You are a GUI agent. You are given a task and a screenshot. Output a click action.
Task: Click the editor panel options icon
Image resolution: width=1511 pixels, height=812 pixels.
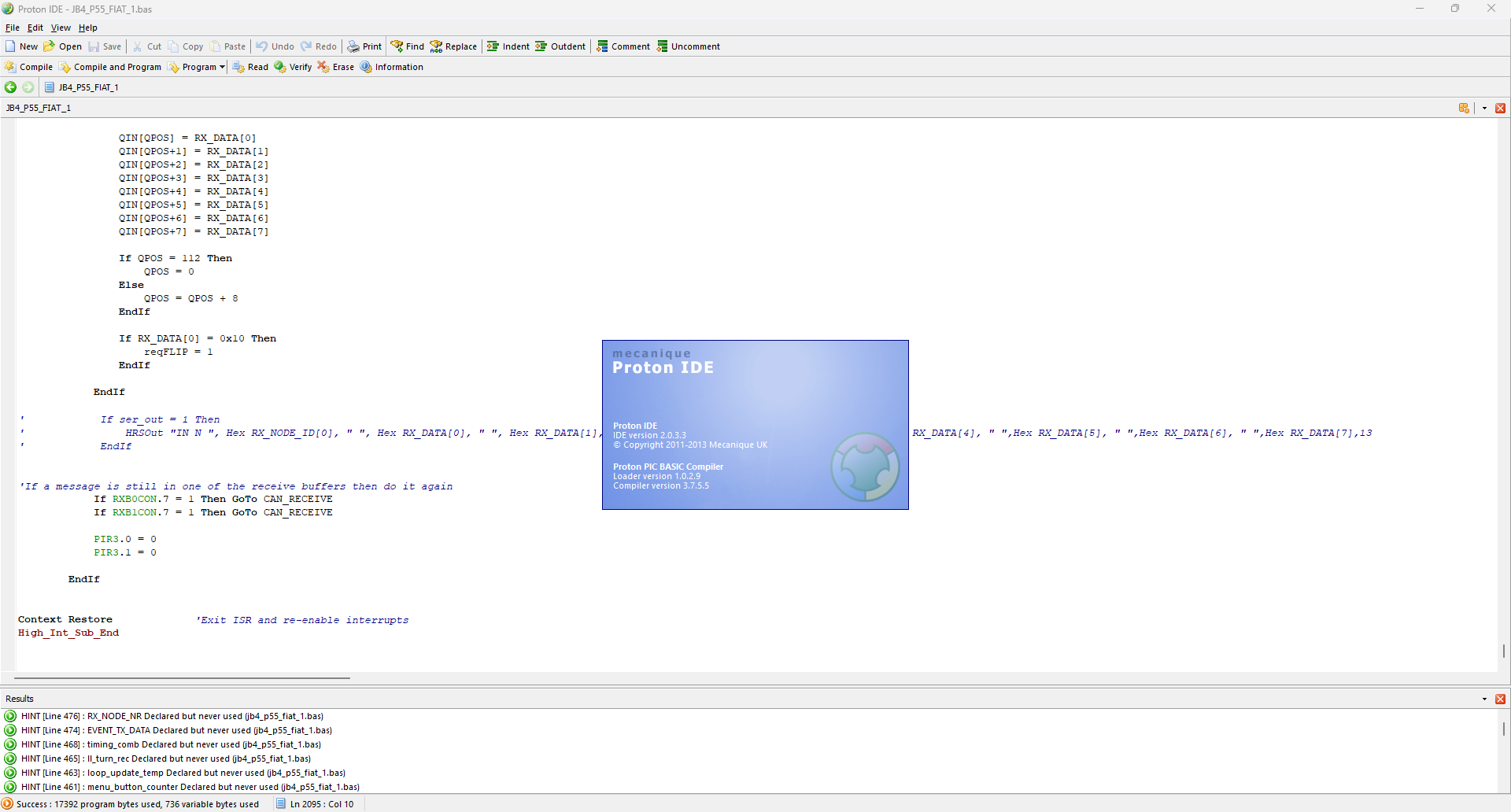[1464, 108]
